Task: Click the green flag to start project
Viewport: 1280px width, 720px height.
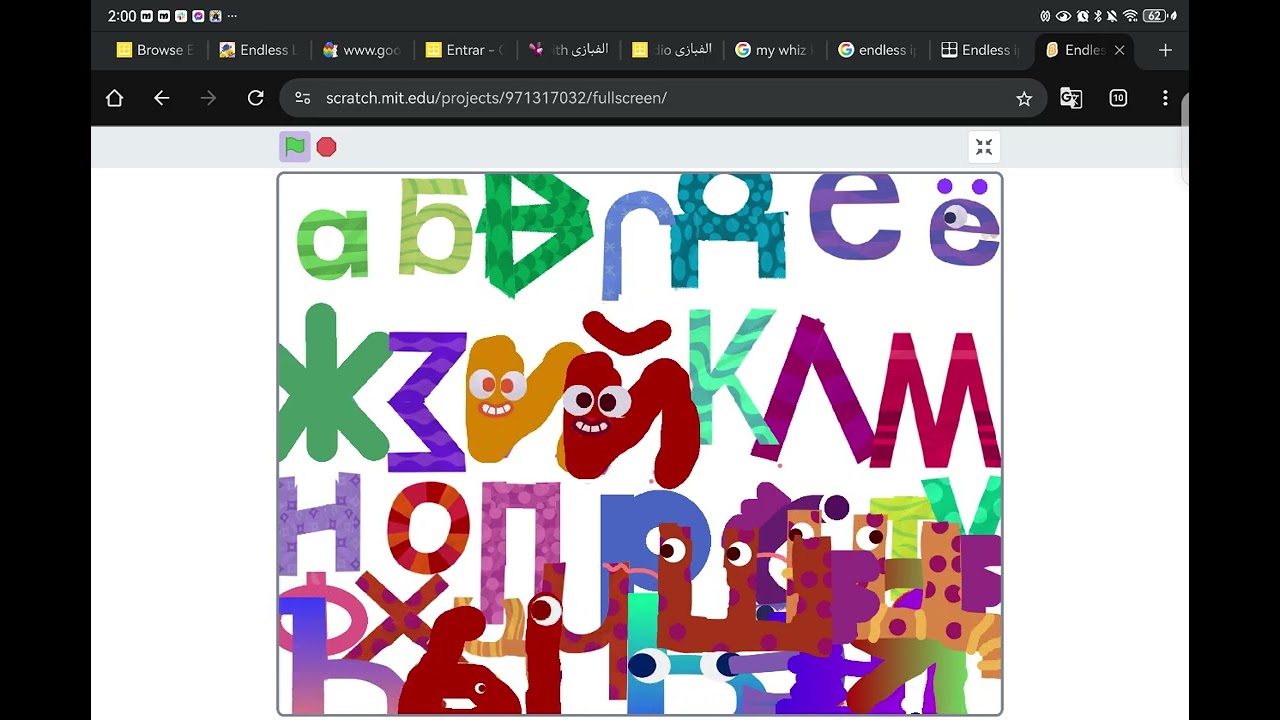Action: 294,147
